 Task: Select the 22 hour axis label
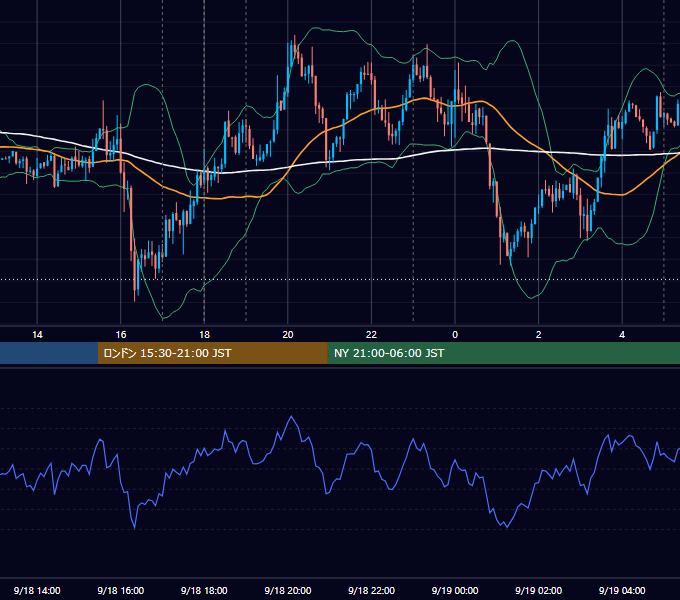372,335
